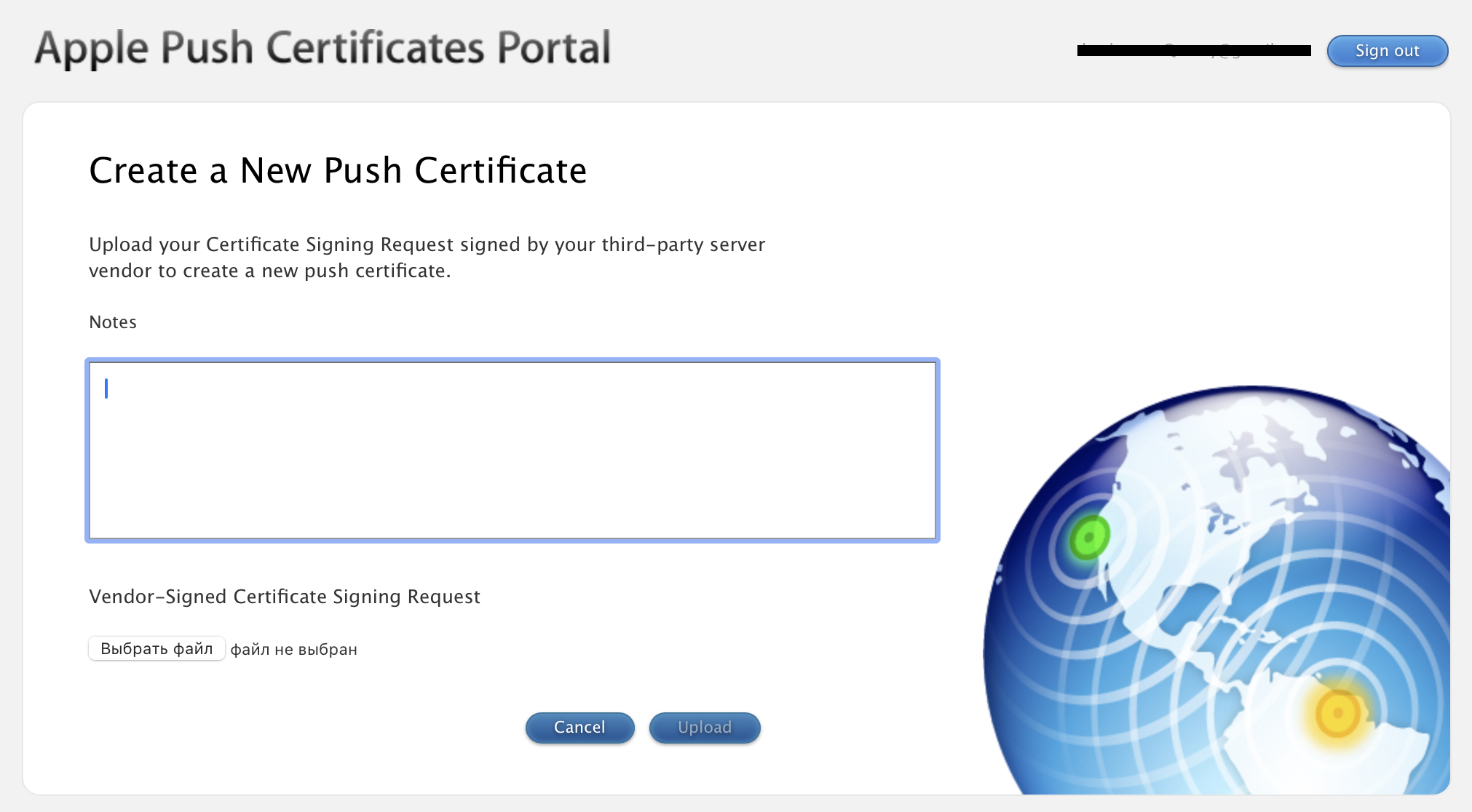Image resolution: width=1472 pixels, height=812 pixels.
Task: Click the bottom edge of the Notes text area
Action: (x=512, y=538)
